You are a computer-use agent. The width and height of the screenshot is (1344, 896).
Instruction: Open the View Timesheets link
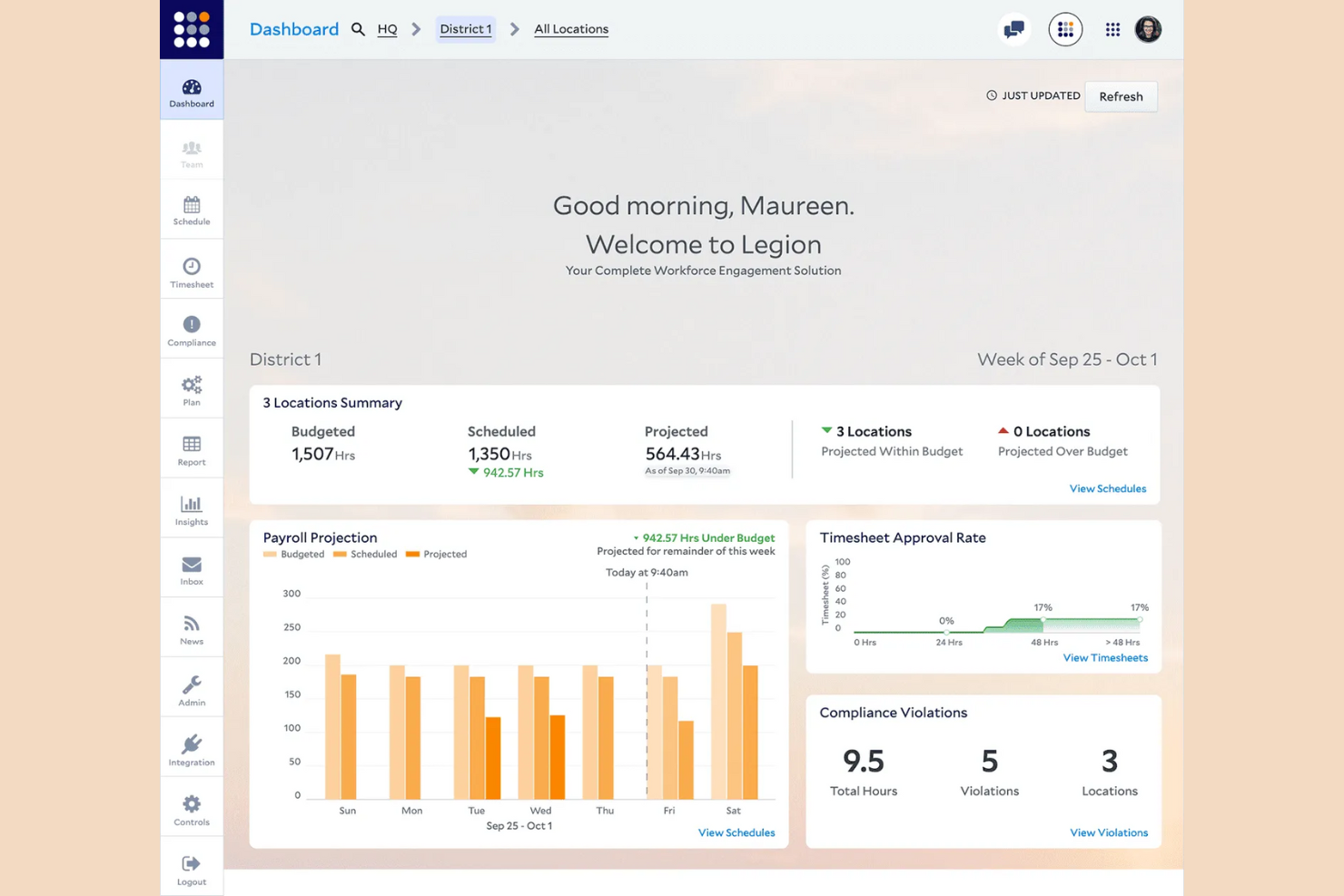[x=1105, y=657]
